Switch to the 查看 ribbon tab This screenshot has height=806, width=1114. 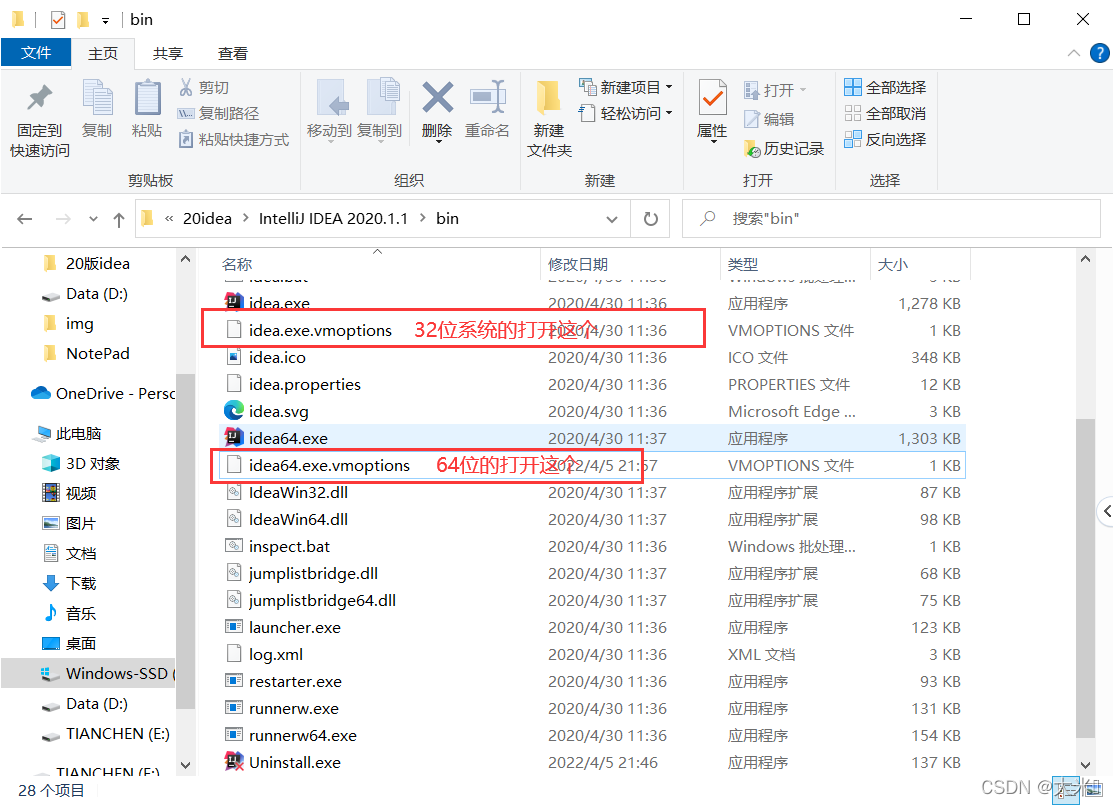click(232, 53)
